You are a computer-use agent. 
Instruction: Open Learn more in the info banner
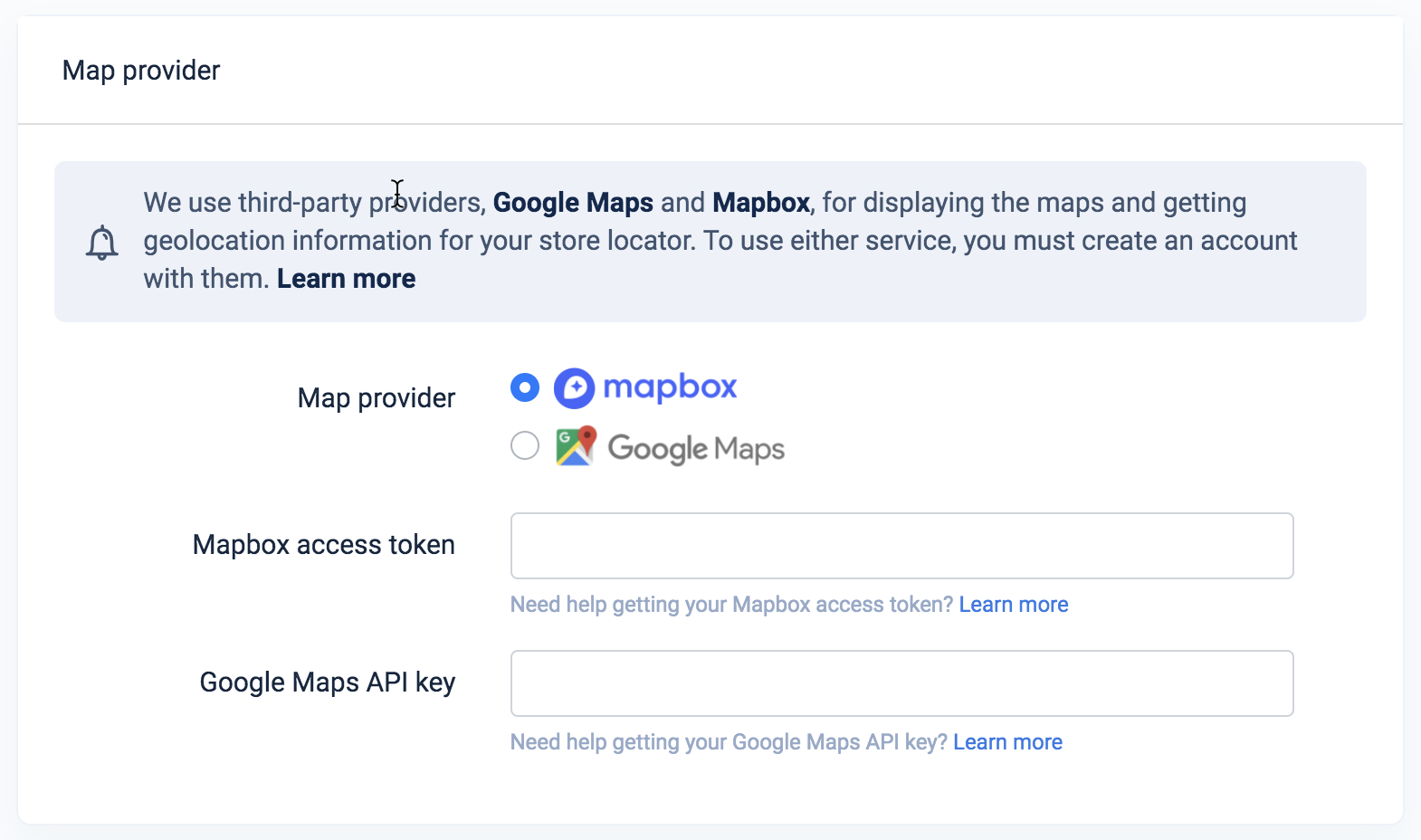coord(347,279)
